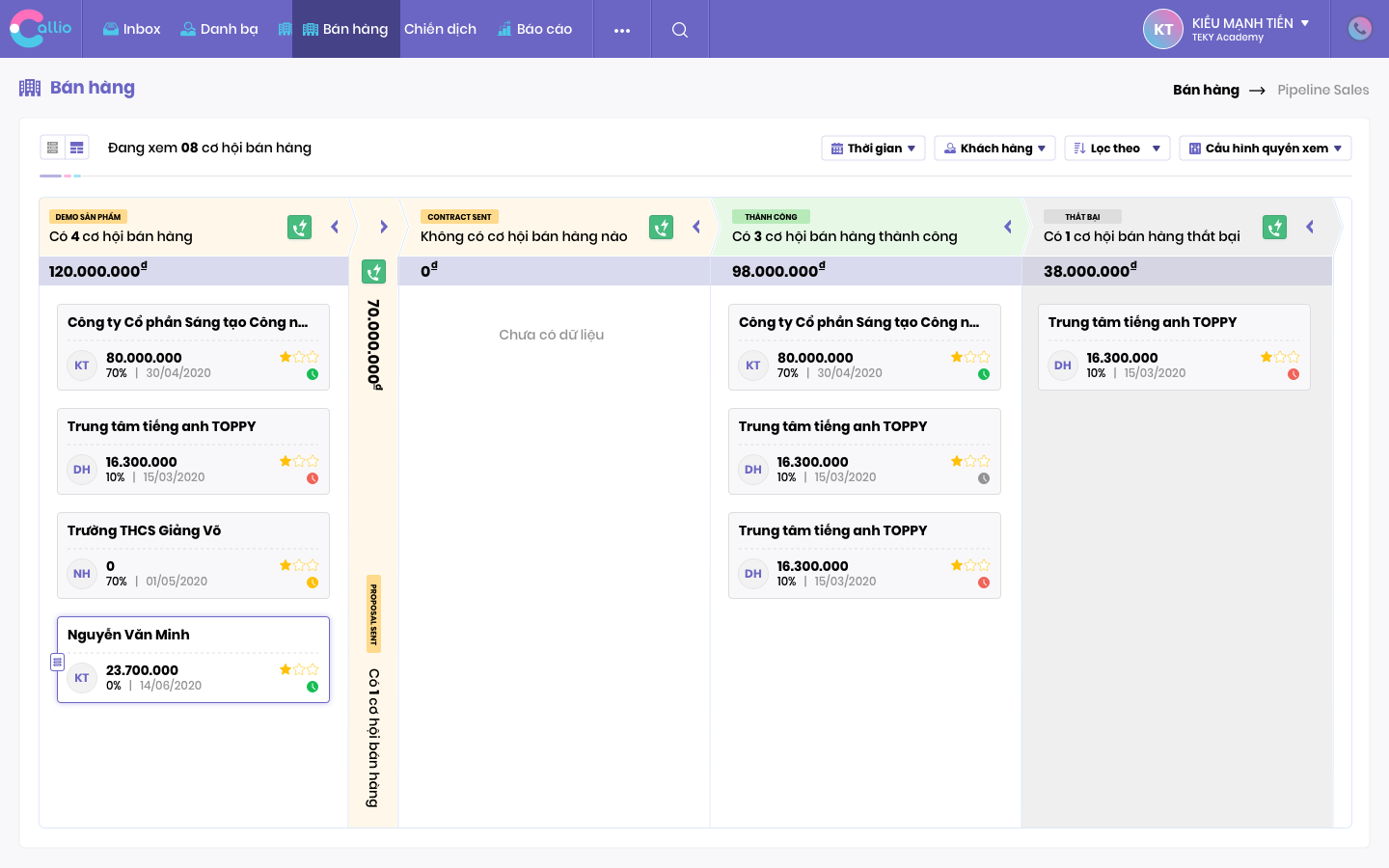Click the Callio logo

point(41,28)
